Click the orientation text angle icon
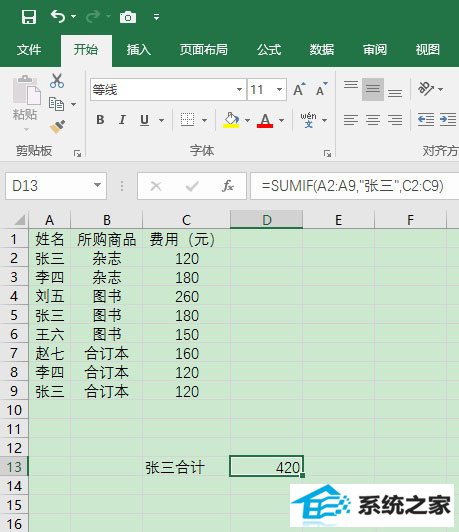The height and width of the screenshot is (532, 459). [426, 89]
